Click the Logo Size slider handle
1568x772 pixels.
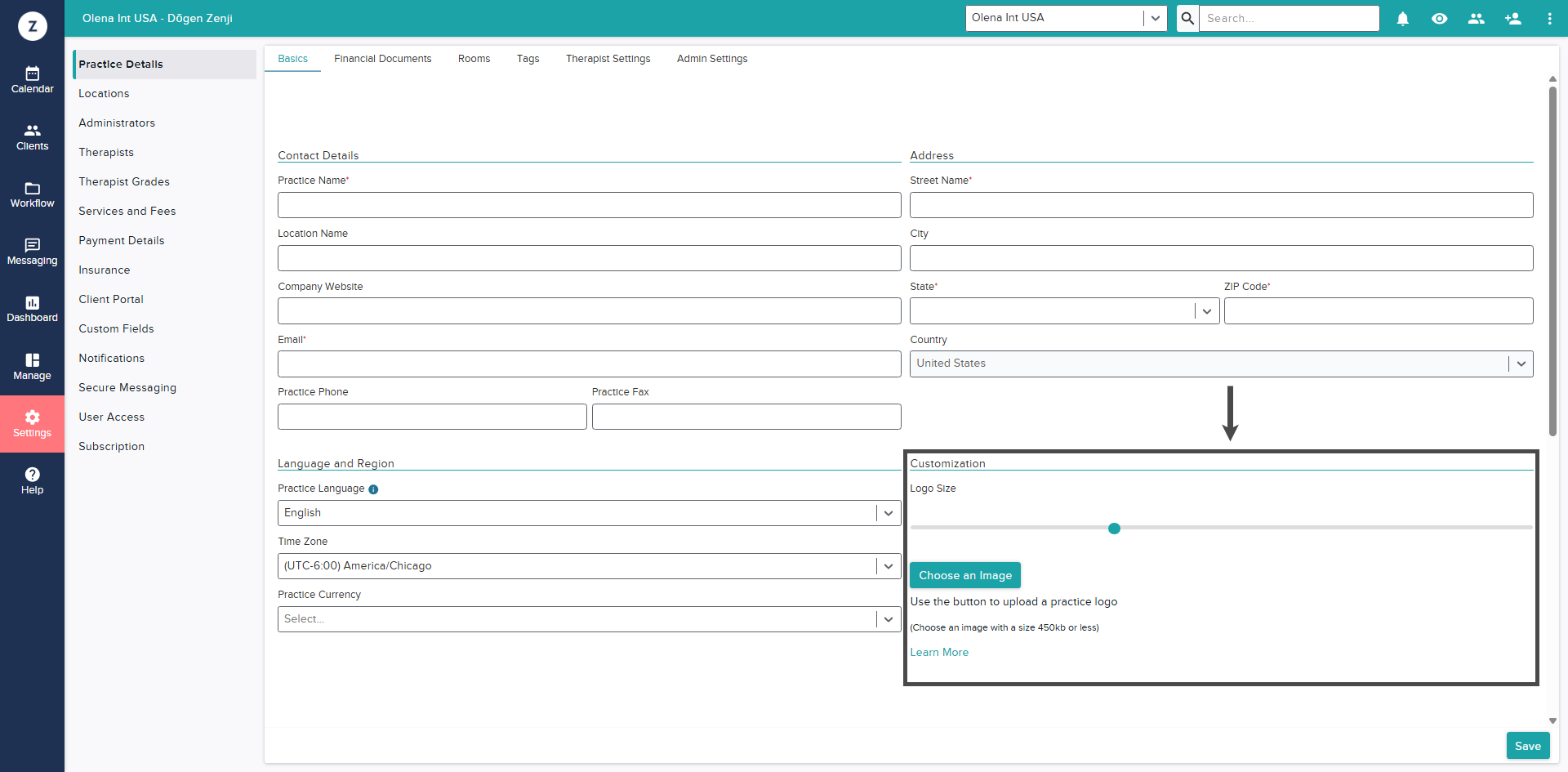coord(1114,529)
